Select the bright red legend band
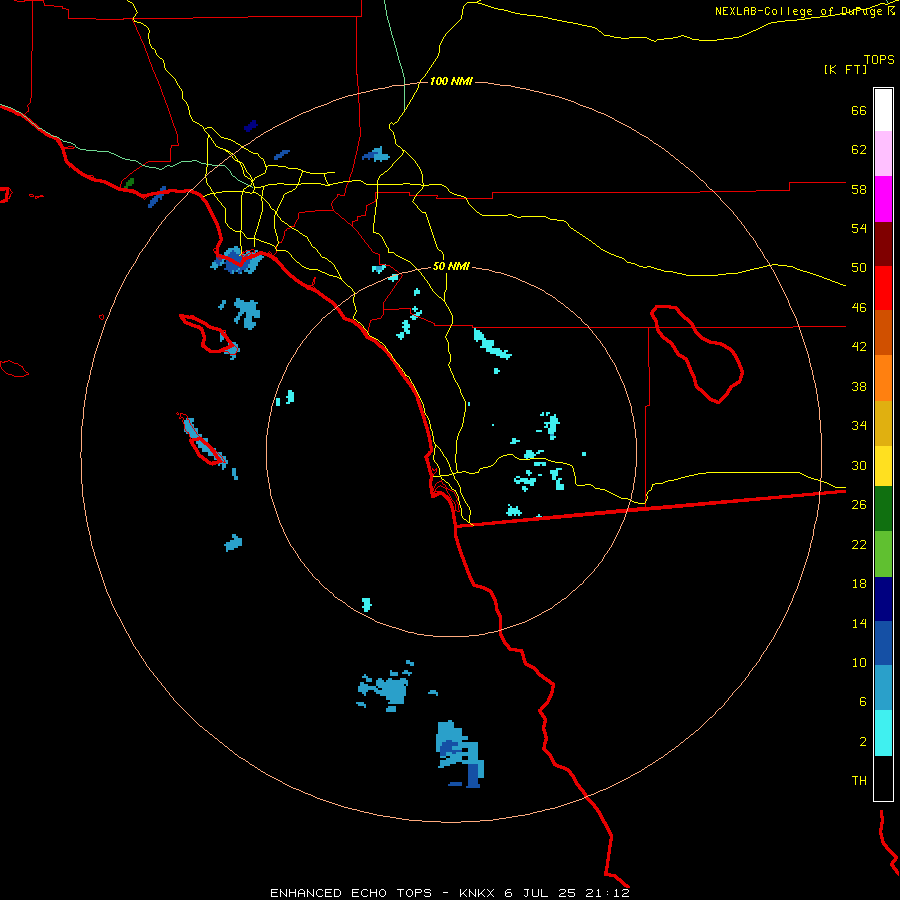The width and height of the screenshot is (900, 900). [x=883, y=288]
